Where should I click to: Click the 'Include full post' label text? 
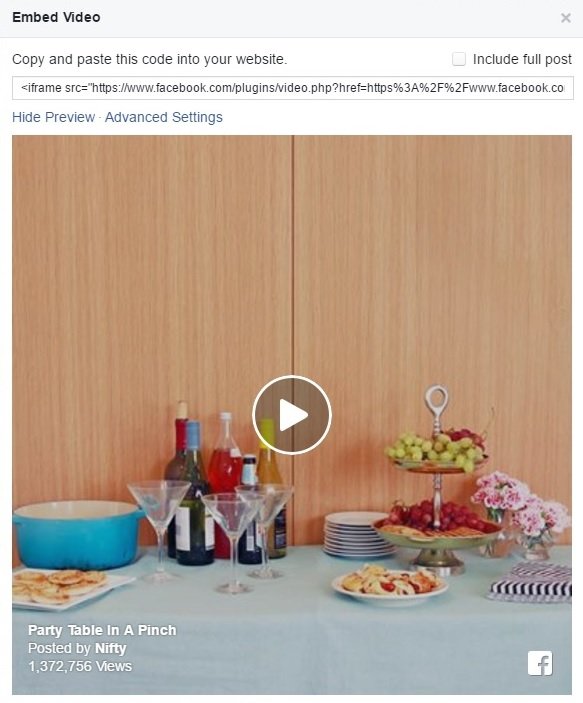[x=522, y=59]
